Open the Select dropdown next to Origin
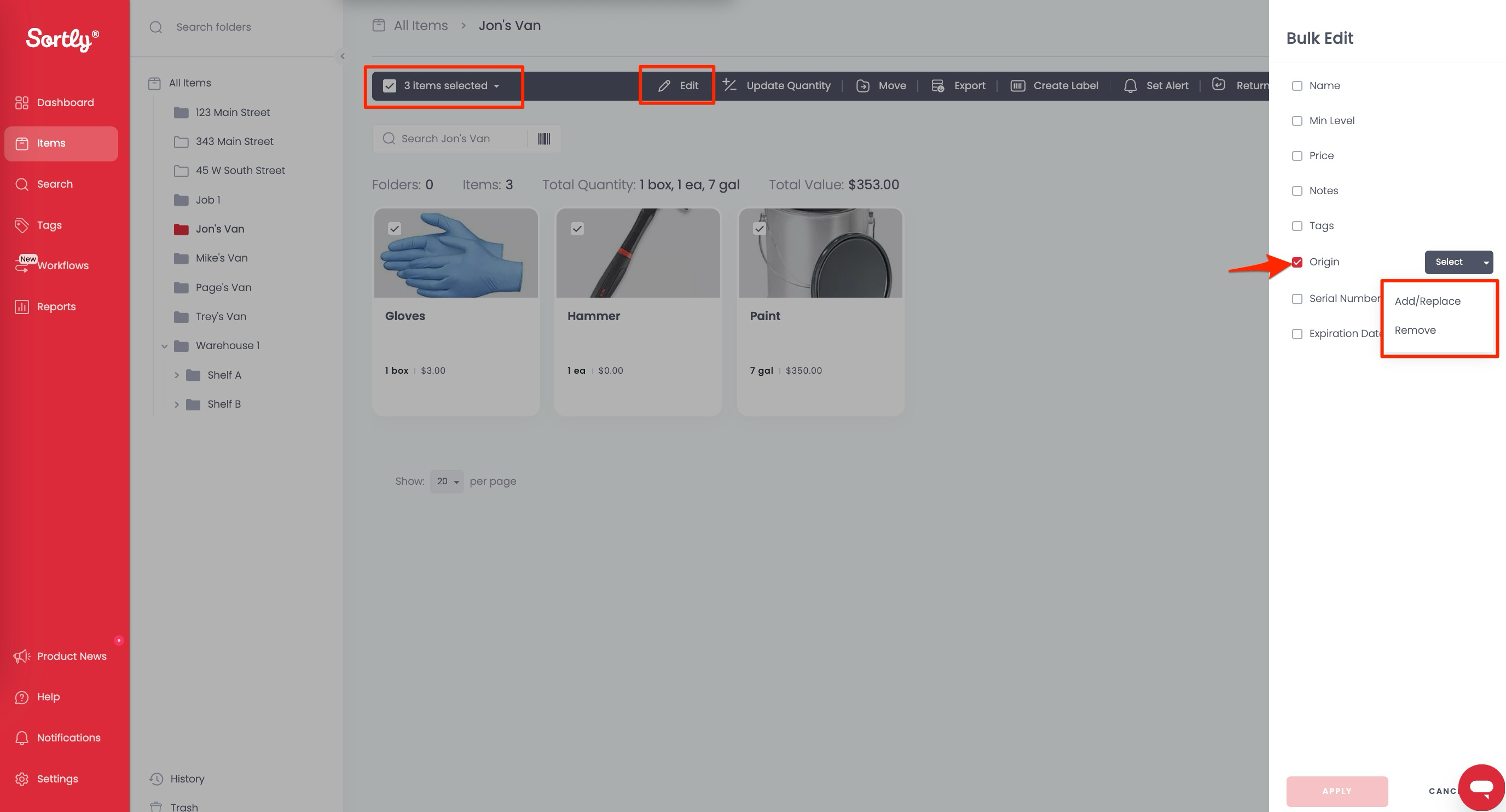Screen dimensions: 1506x812 1458,262
